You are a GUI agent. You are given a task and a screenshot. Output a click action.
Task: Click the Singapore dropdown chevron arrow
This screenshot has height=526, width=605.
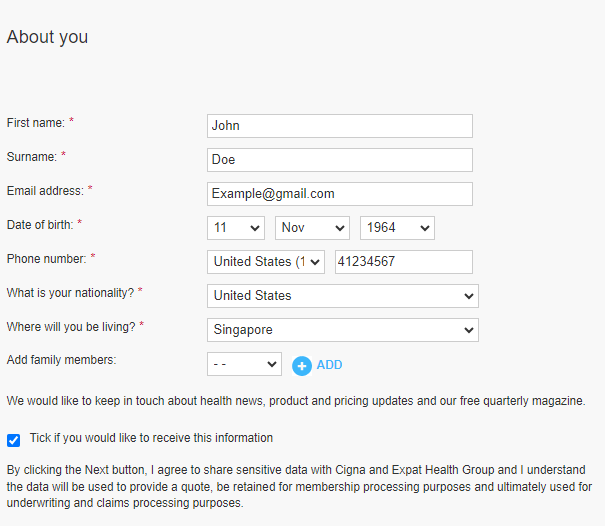pyautogui.click(x=469, y=330)
